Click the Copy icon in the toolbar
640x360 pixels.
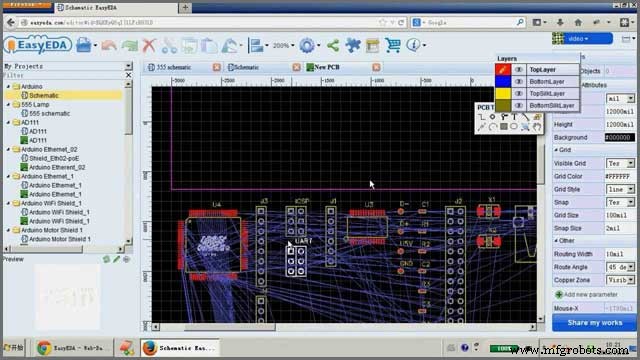point(189,45)
